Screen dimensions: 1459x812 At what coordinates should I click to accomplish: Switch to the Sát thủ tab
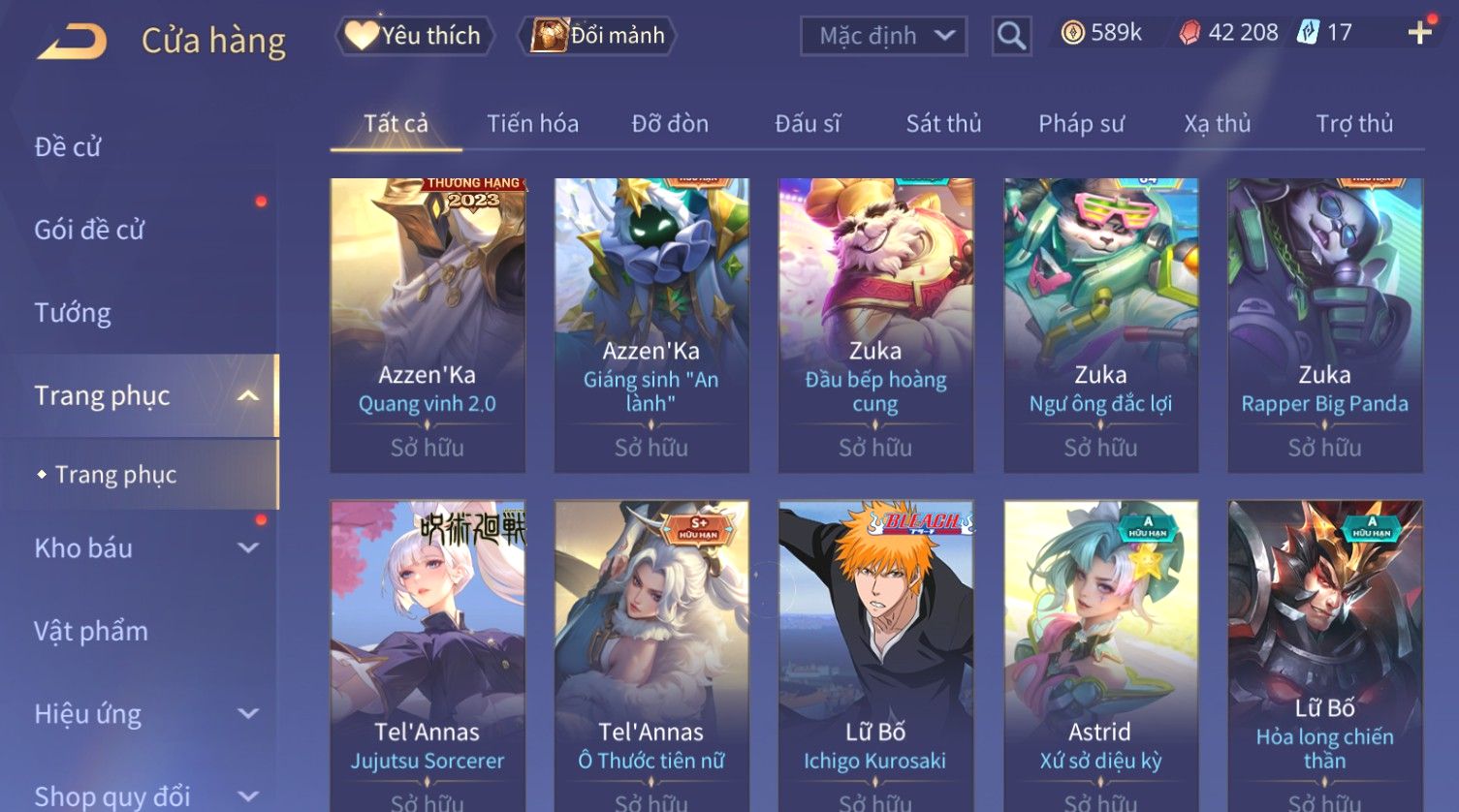[x=943, y=124]
